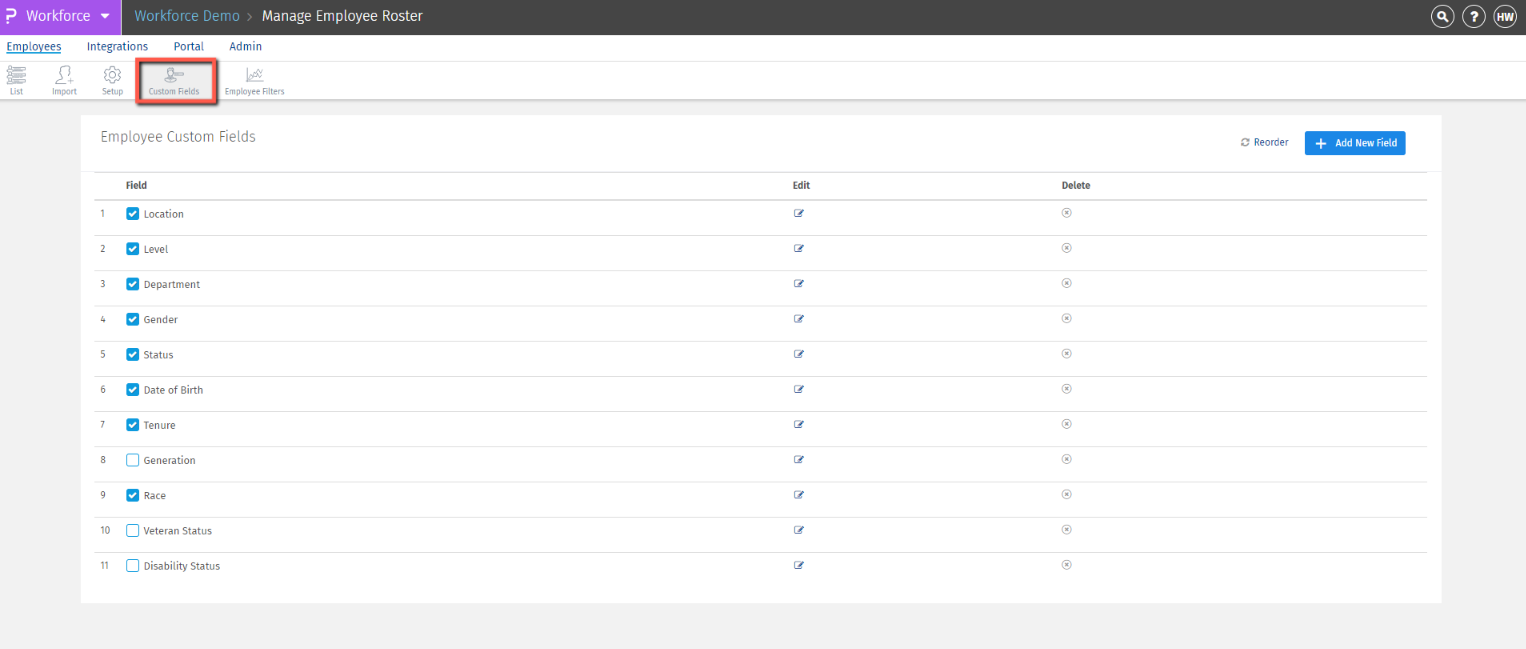Image resolution: width=1526 pixels, height=649 pixels.
Task: Select the List icon in the toolbar
Action: point(16,79)
